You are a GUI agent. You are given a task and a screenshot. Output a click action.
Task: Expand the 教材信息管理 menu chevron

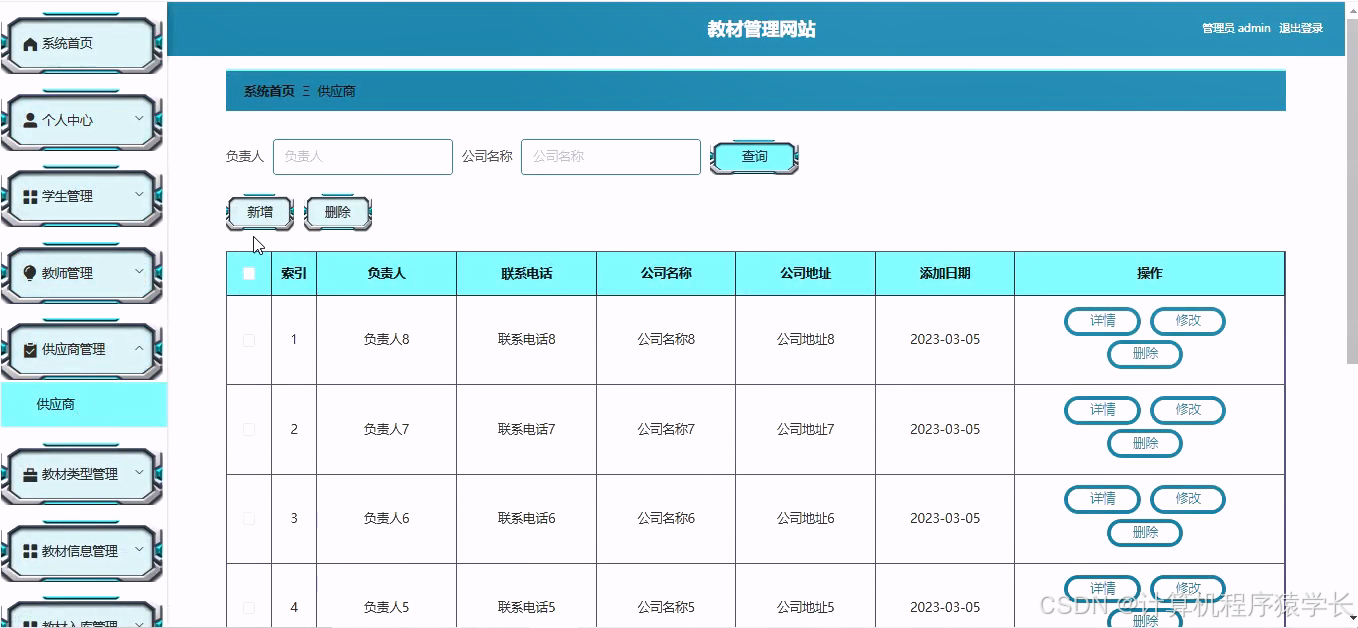[139, 549]
